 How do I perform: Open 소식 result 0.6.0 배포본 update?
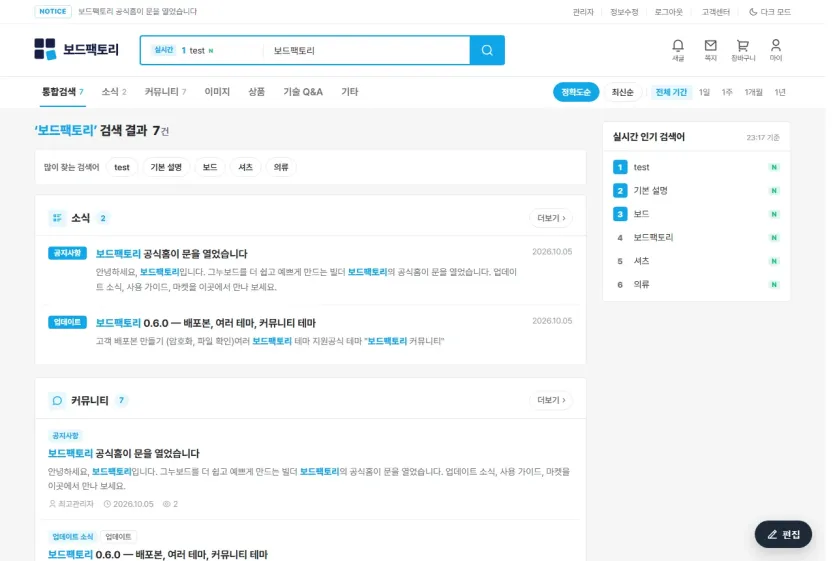[206, 323]
